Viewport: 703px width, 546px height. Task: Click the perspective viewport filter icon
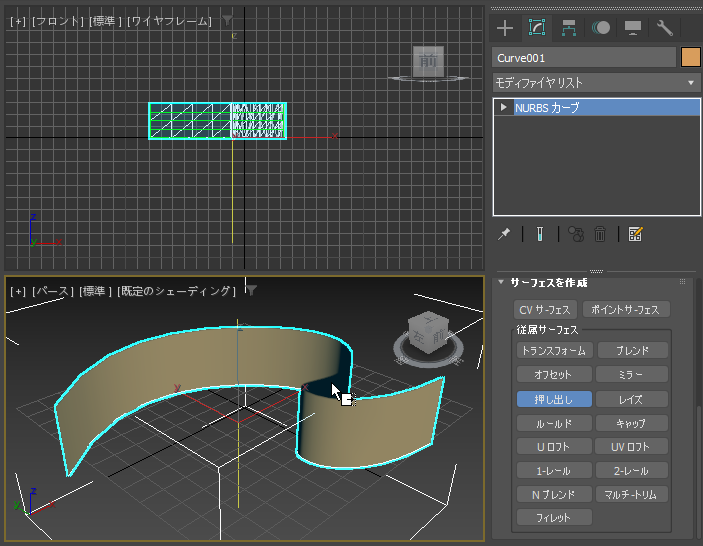coord(252,290)
